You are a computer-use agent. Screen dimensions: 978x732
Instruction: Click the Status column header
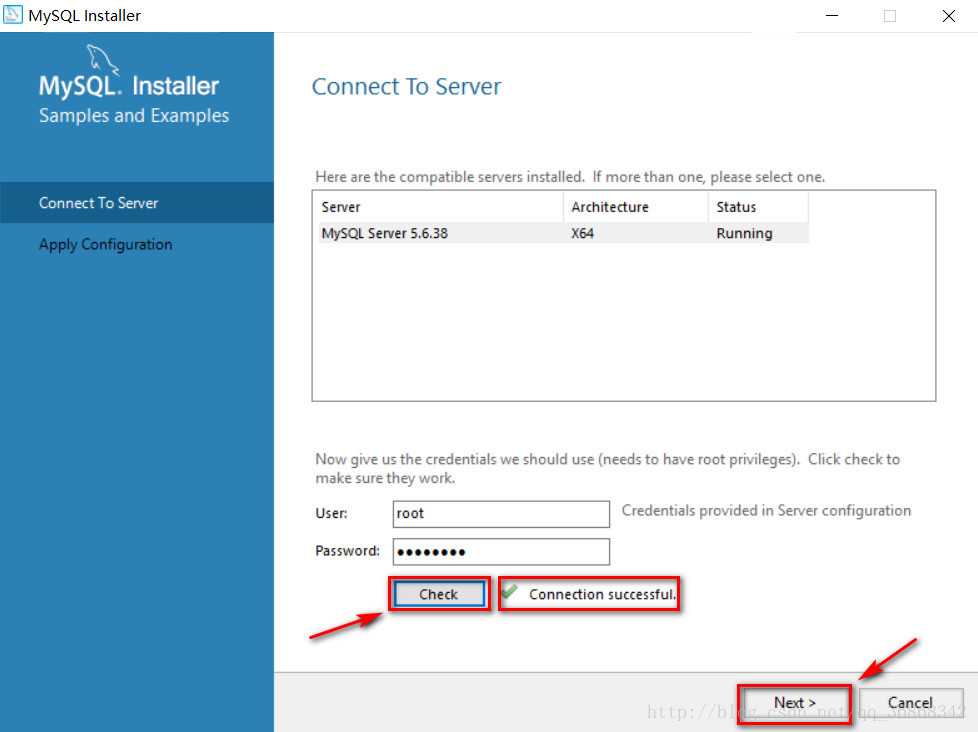[758, 207]
